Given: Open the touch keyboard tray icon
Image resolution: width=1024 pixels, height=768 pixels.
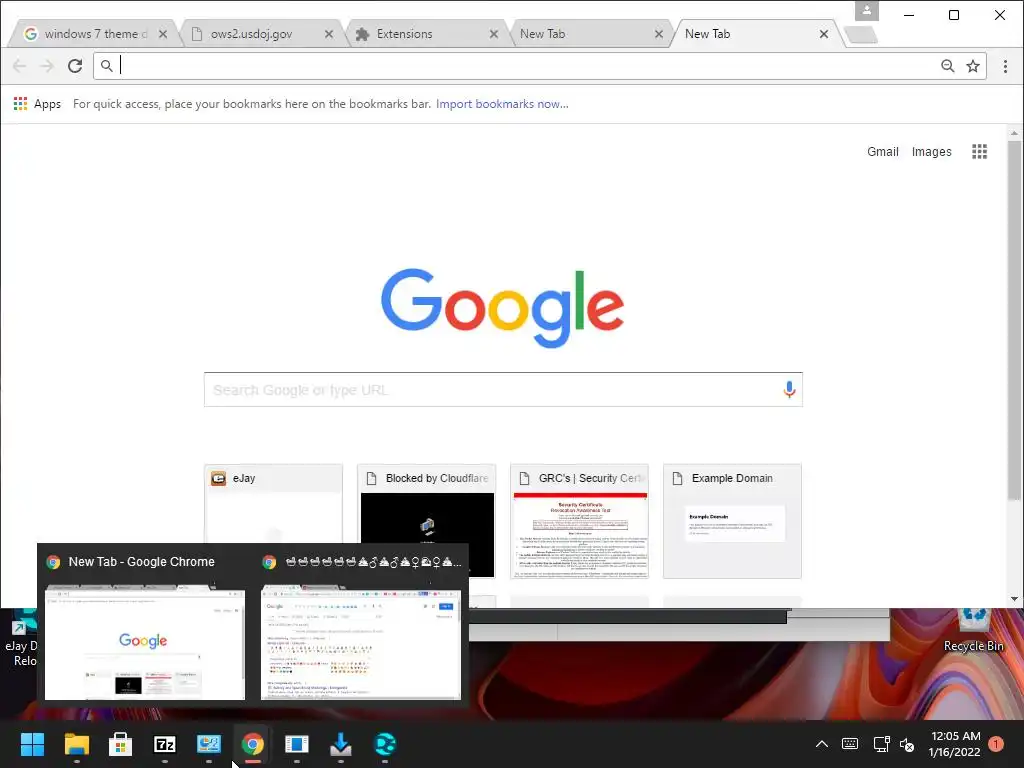Looking at the screenshot, I should pos(850,744).
